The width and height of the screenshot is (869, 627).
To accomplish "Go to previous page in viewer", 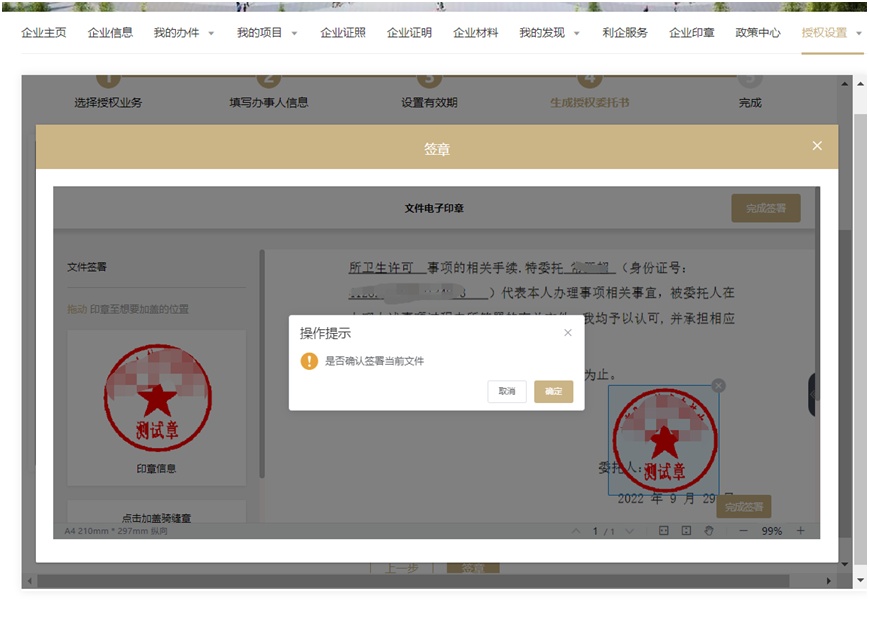I will pyautogui.click(x=575, y=531).
